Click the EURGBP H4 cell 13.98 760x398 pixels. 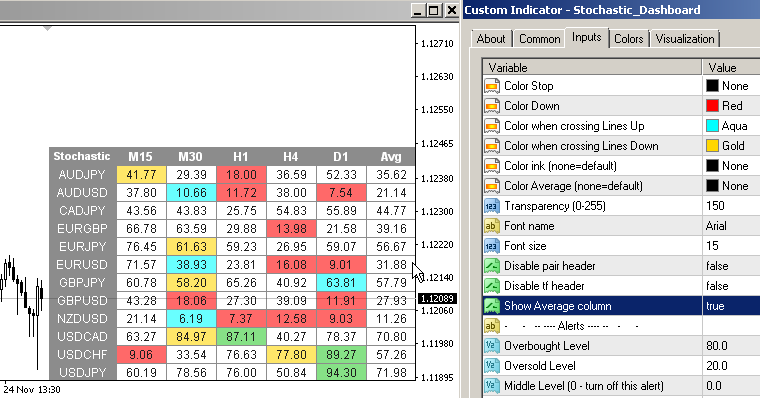point(291,228)
